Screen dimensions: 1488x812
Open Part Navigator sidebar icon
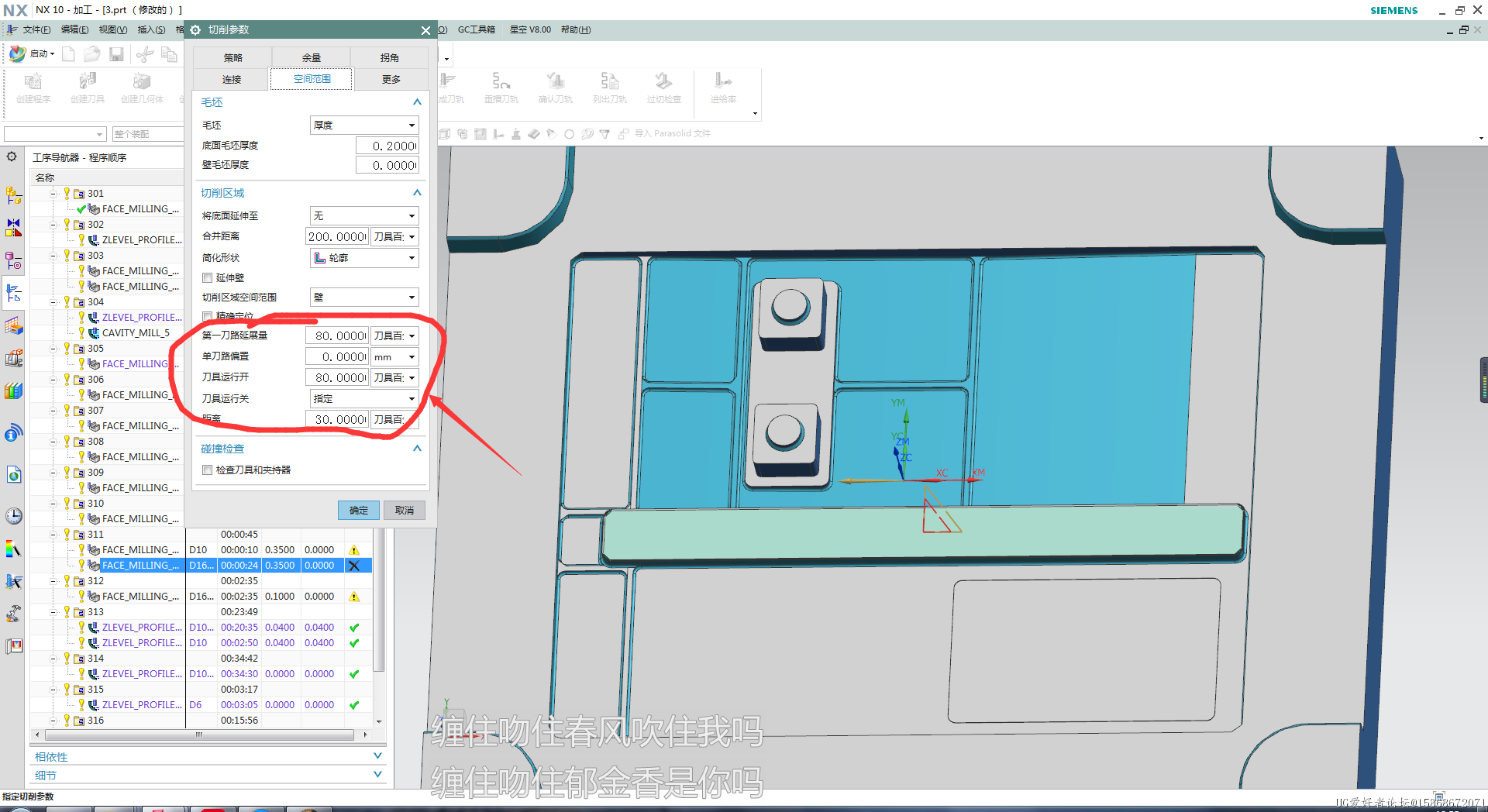click(13, 261)
